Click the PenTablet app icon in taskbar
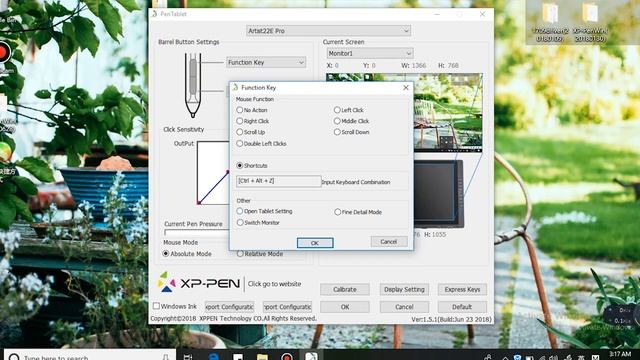This screenshot has width=640, height=360. click(x=311, y=356)
